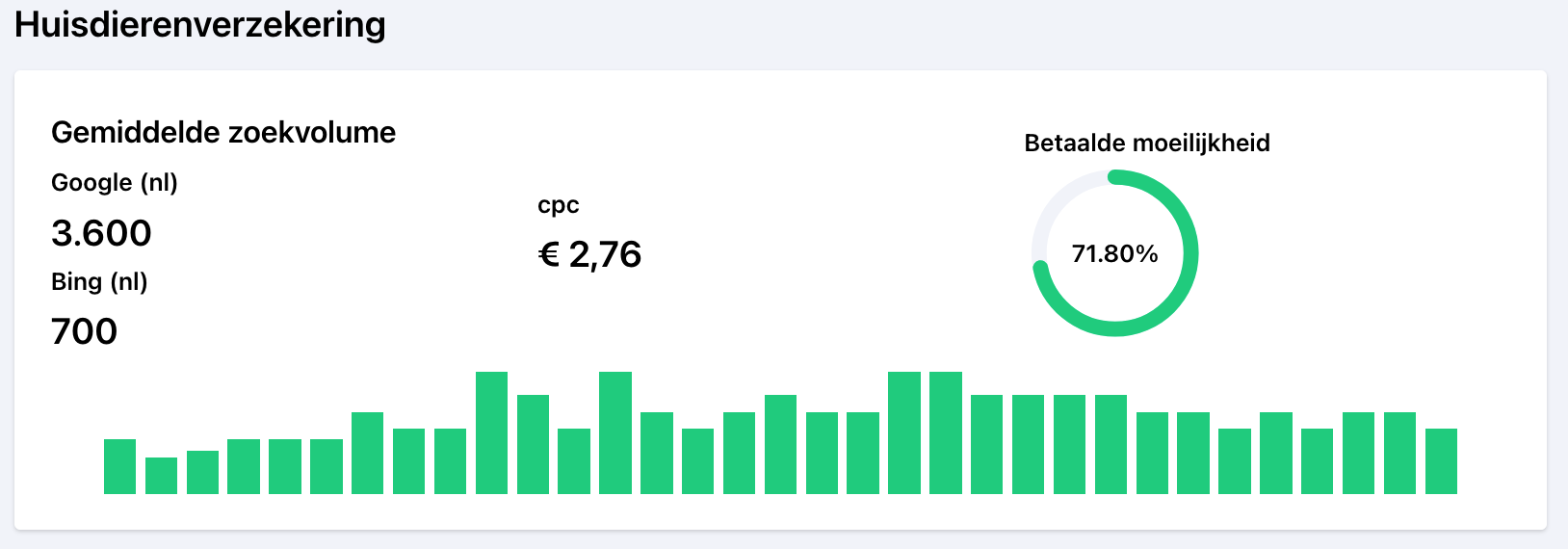
Task: Select the € 2,76 cost value
Action: [x=589, y=254]
